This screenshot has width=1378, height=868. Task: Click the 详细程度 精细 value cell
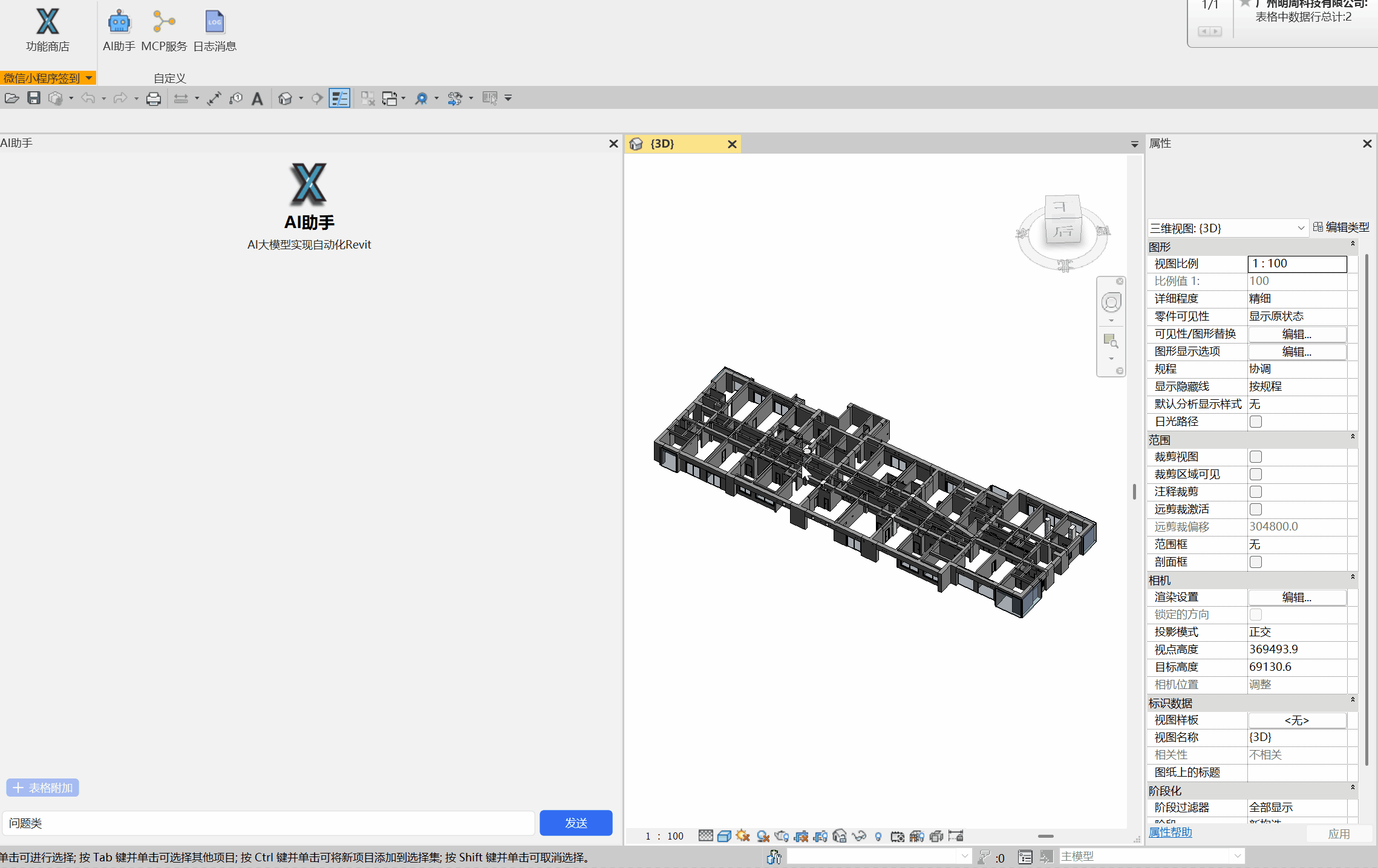(1297, 299)
